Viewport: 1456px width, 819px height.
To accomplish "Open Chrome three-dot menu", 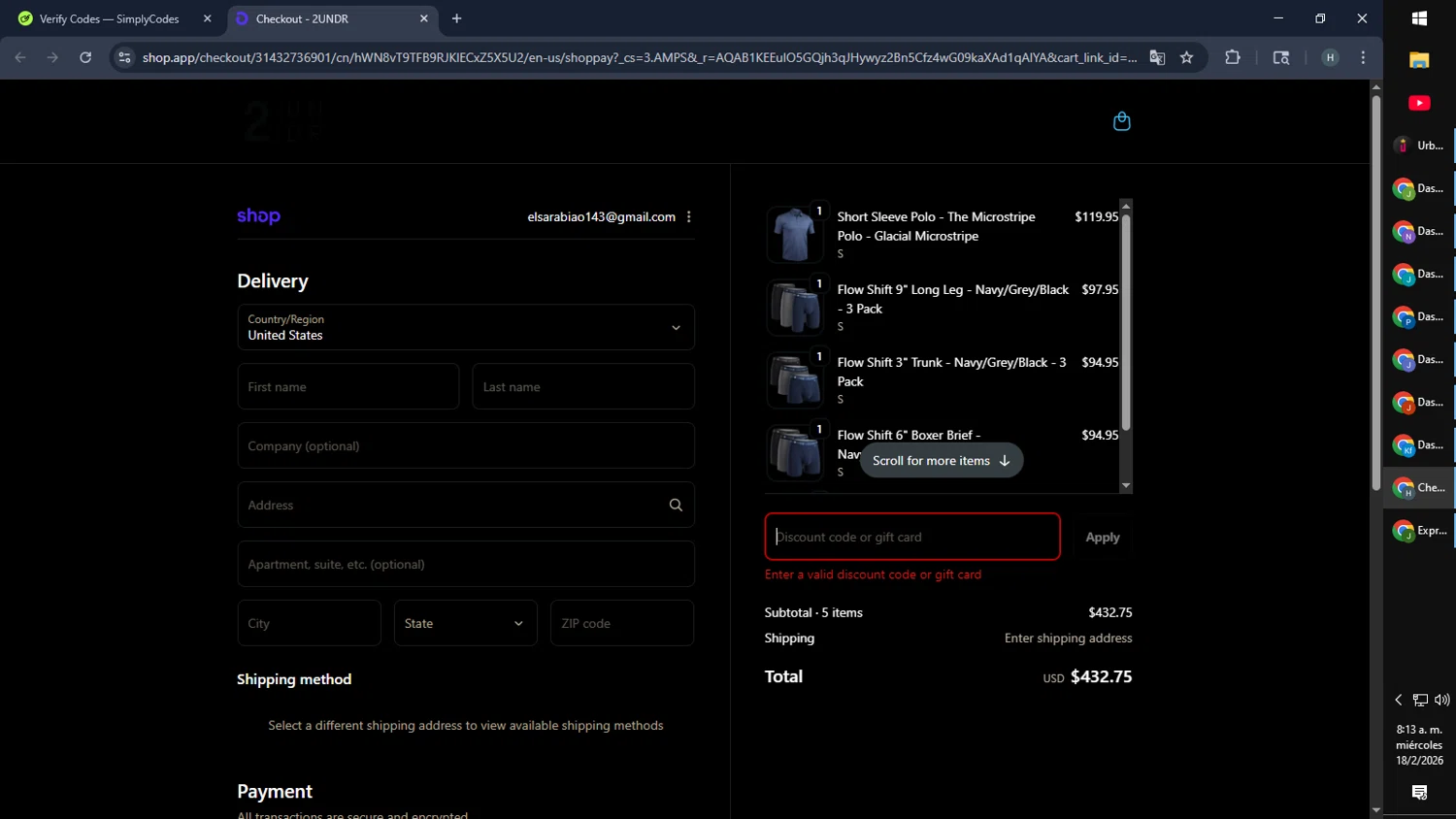I will (1363, 57).
